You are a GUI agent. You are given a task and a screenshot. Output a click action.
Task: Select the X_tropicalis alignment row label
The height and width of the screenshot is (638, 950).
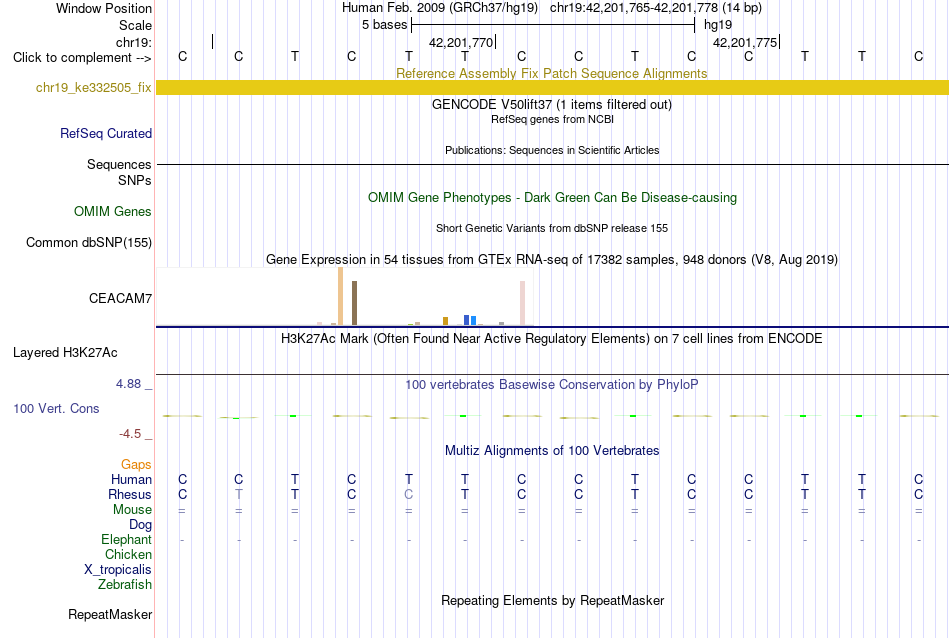118,570
